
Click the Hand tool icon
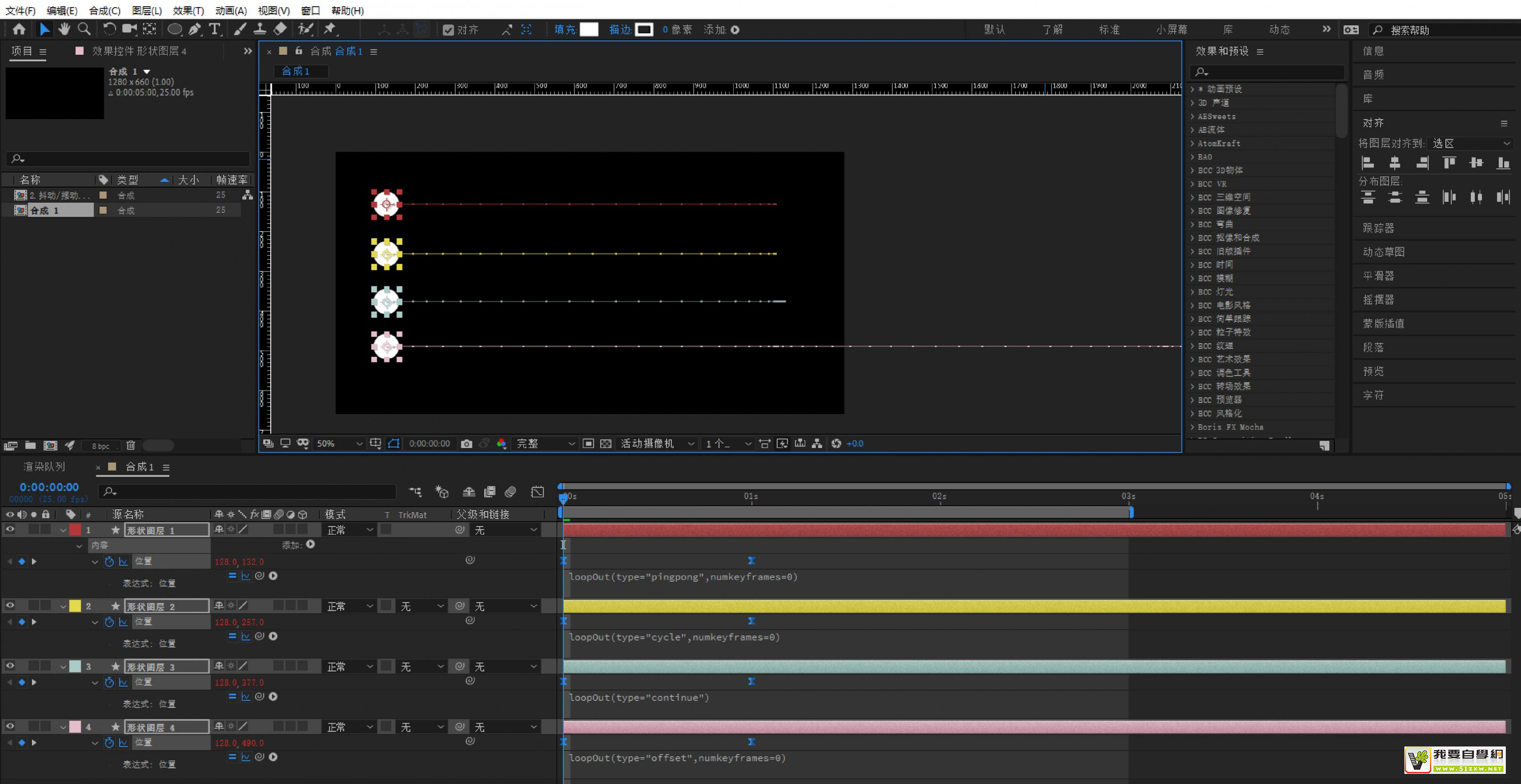pyautogui.click(x=64, y=29)
